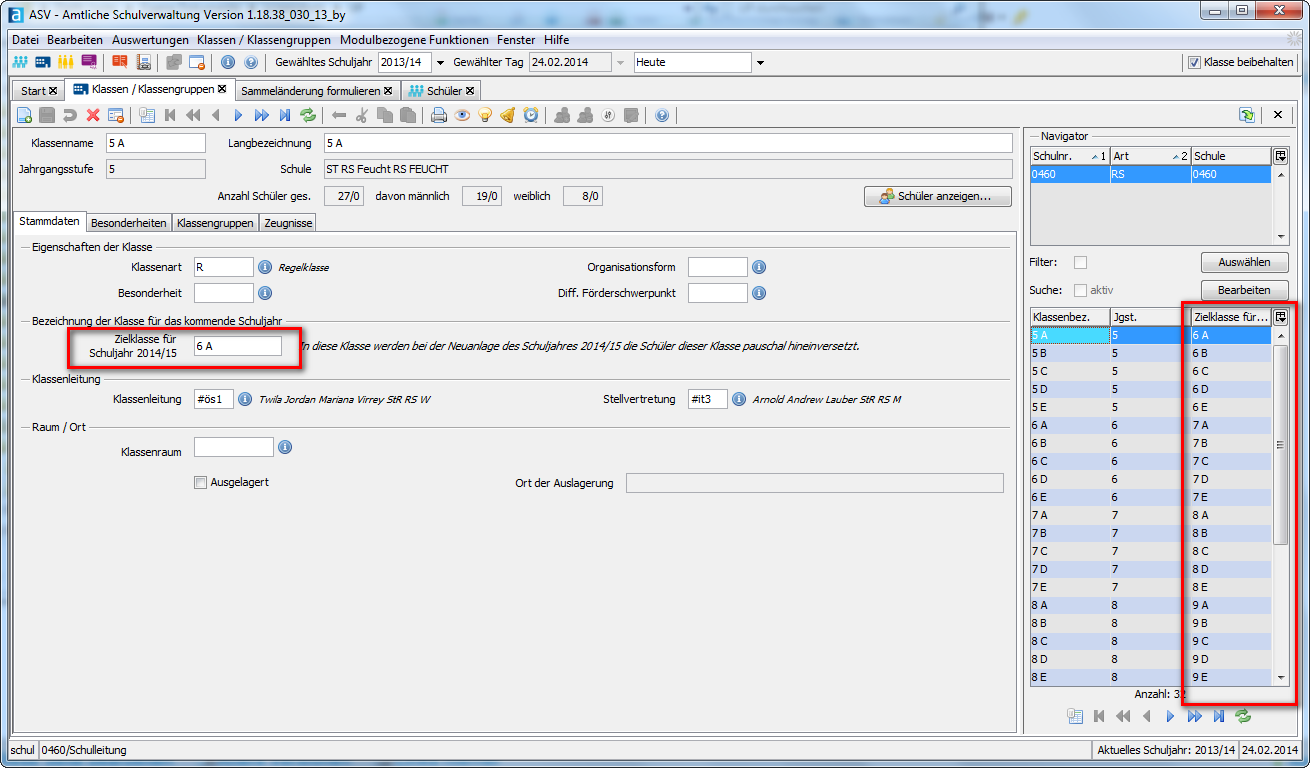The image size is (1310, 768).
Task: Click scroll-down arrow of the class list
Action: point(1280,677)
